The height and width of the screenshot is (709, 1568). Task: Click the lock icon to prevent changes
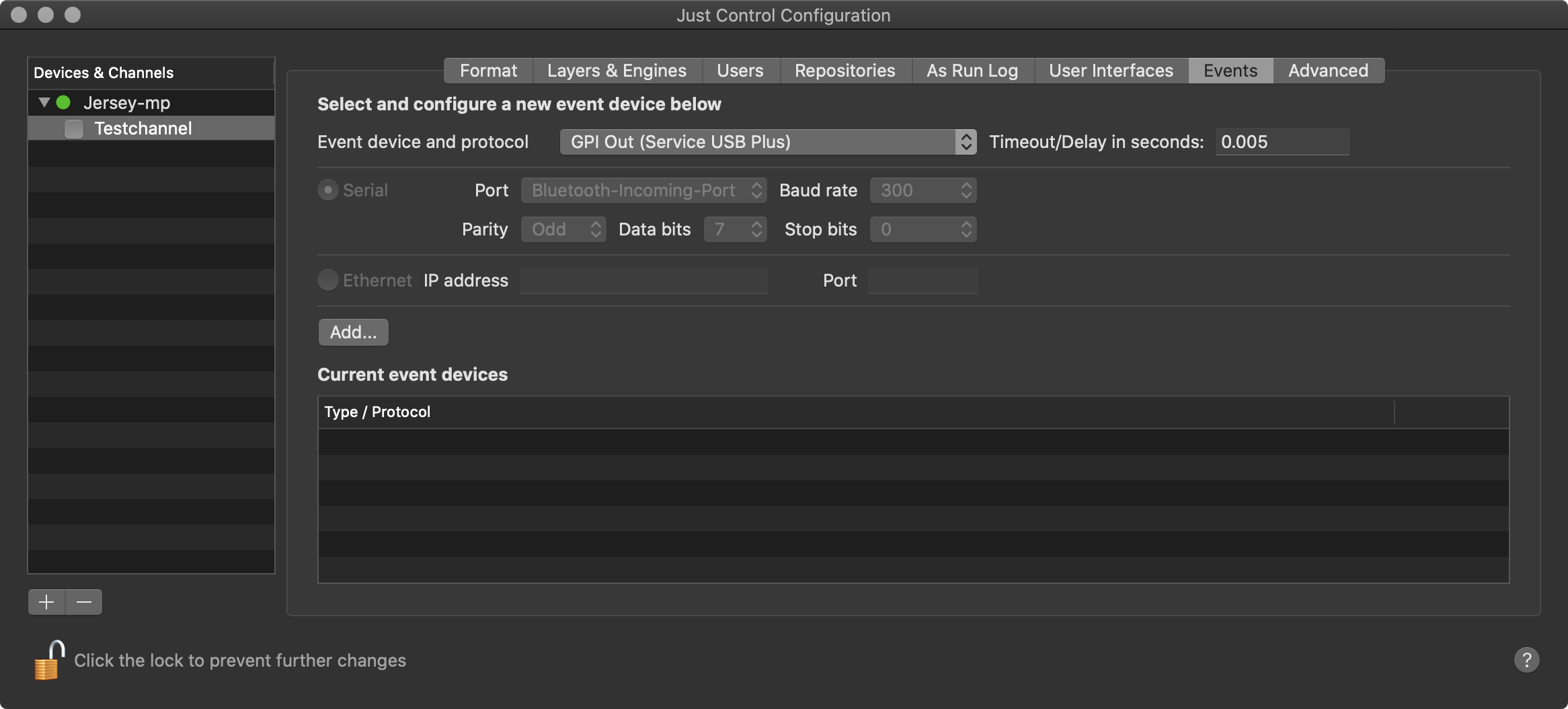click(x=49, y=660)
